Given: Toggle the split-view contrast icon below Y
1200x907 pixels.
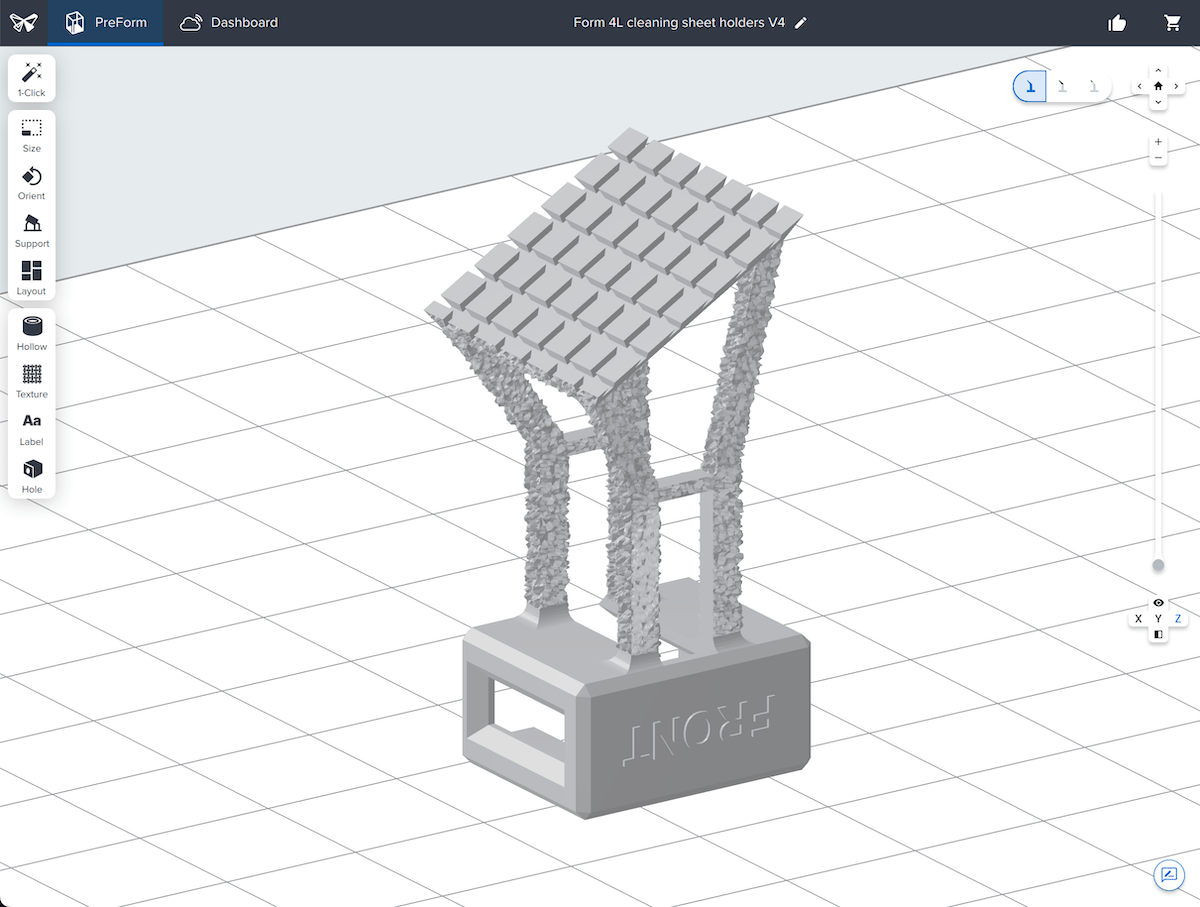Looking at the screenshot, I should (1158, 635).
